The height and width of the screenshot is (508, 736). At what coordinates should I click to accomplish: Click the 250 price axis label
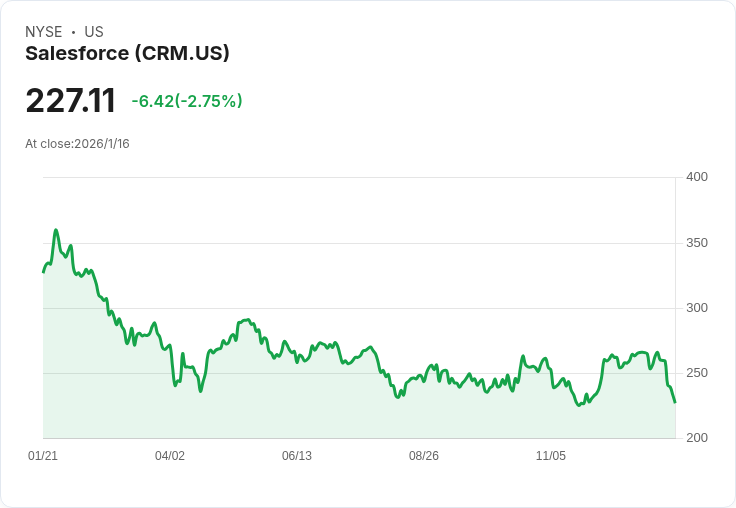point(697,373)
